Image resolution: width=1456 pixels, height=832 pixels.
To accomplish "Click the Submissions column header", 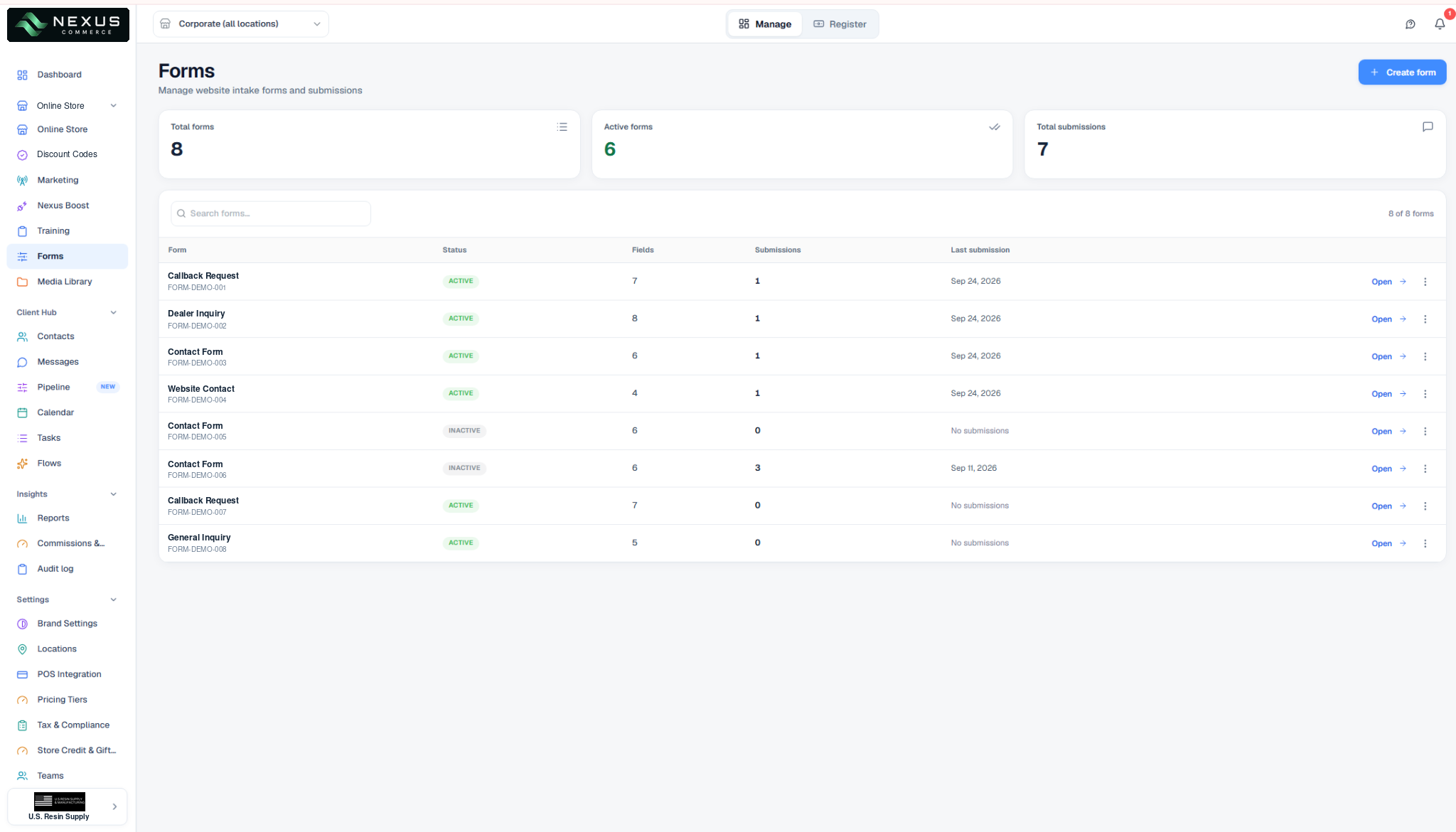I will 778,250.
